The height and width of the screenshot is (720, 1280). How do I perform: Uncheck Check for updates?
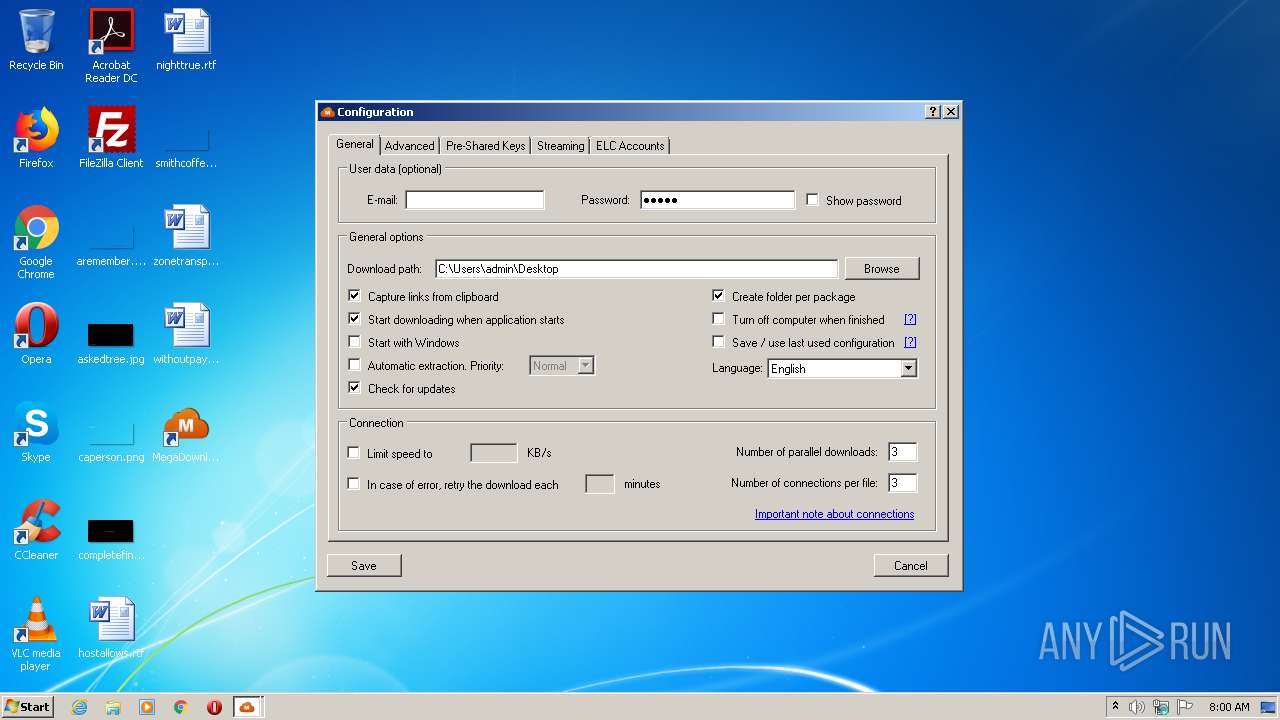click(x=354, y=388)
